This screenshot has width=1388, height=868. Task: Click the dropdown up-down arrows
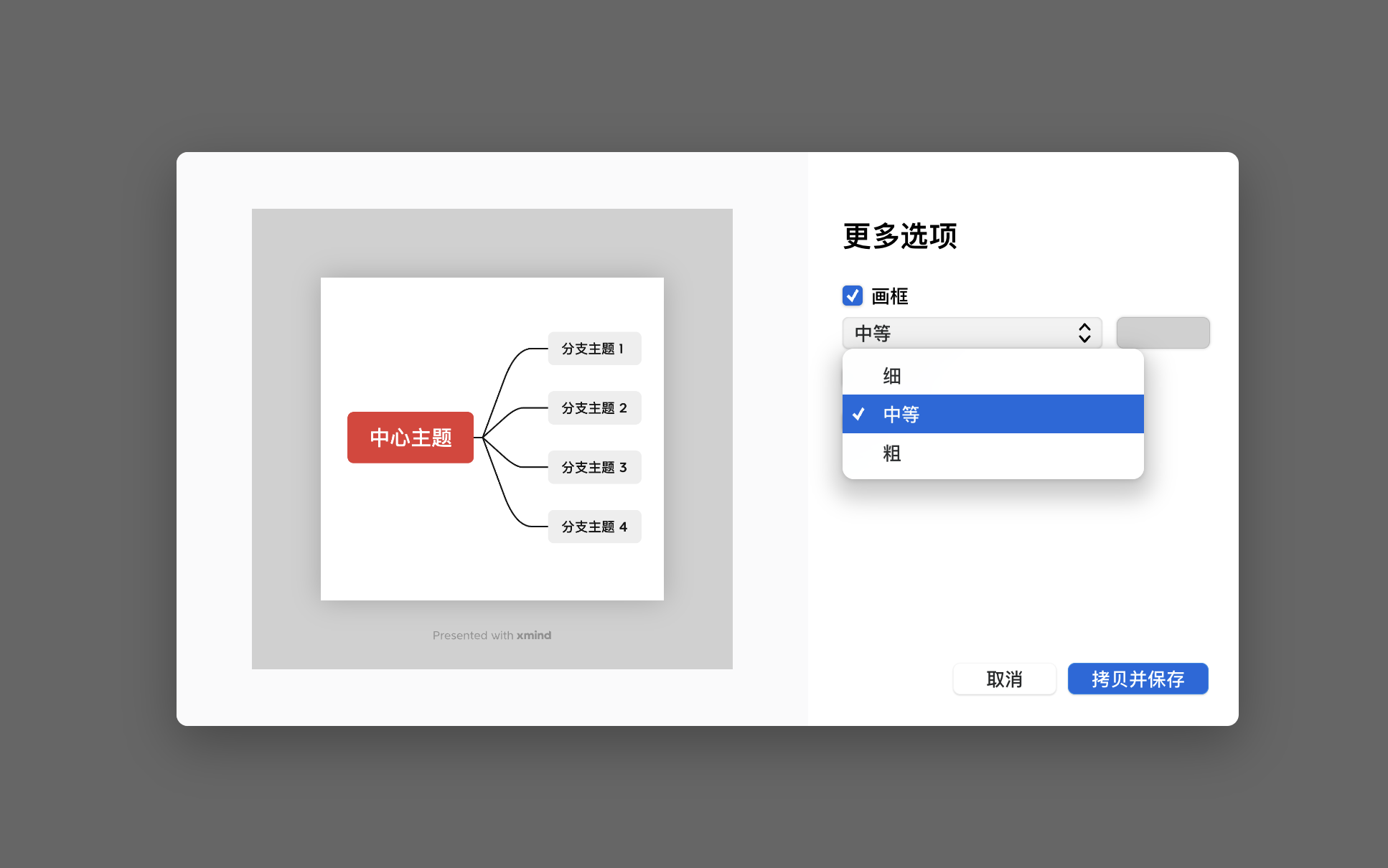click(x=1084, y=333)
